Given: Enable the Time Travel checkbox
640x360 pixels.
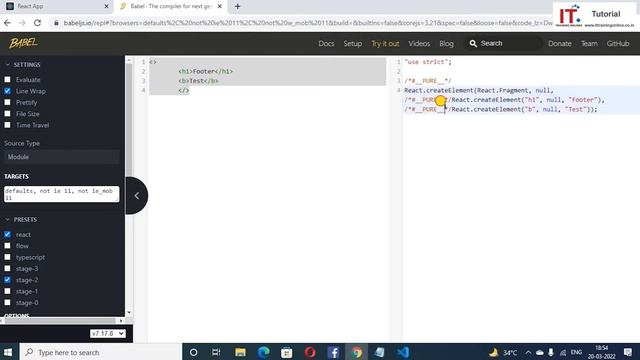Looking at the screenshot, I should click(x=7, y=125).
